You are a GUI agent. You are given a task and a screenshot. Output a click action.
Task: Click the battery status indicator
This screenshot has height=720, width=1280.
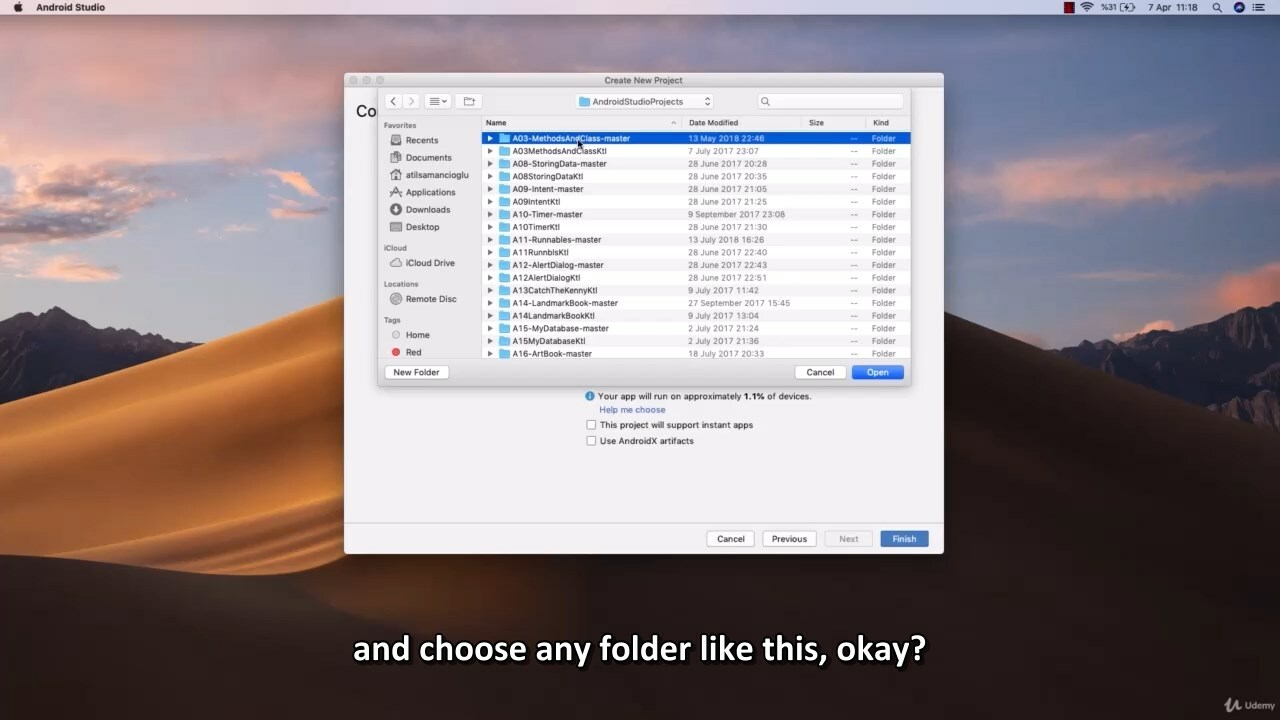point(1118,7)
